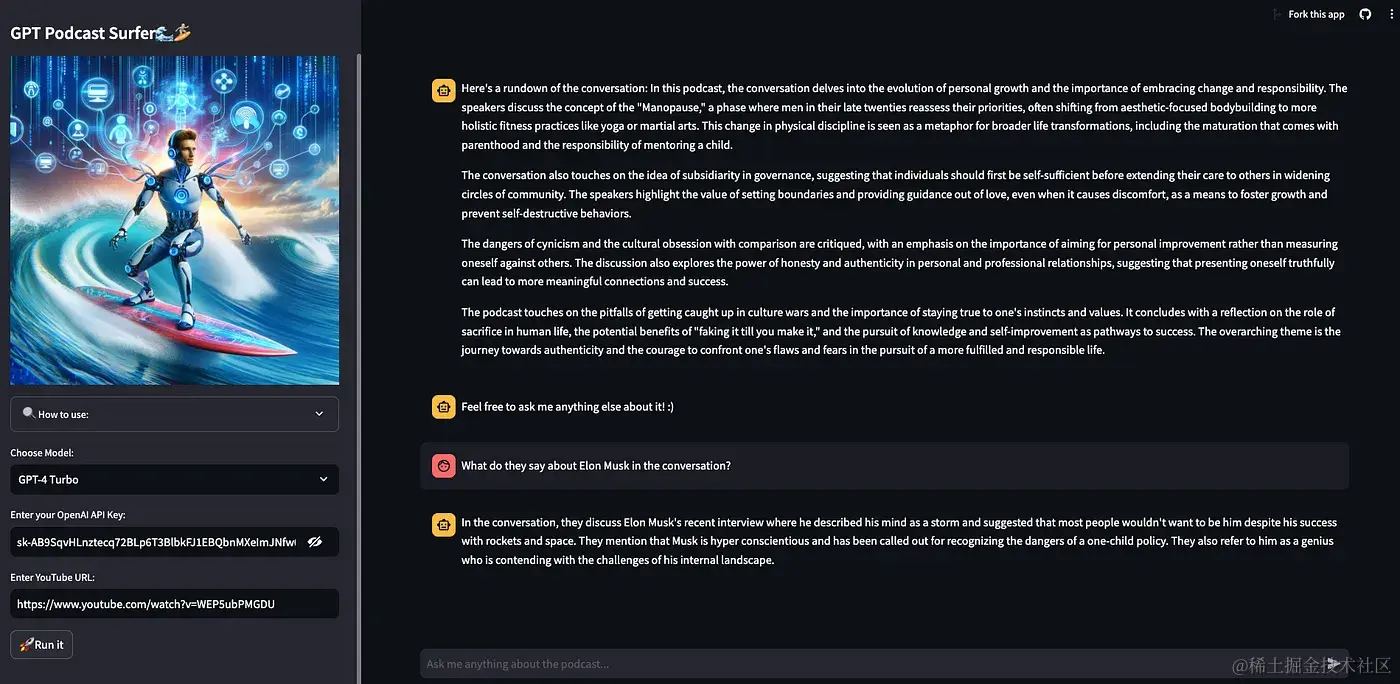Click the GPT-4 Turbo dropdown arrow
The image size is (1400, 684).
pos(323,480)
